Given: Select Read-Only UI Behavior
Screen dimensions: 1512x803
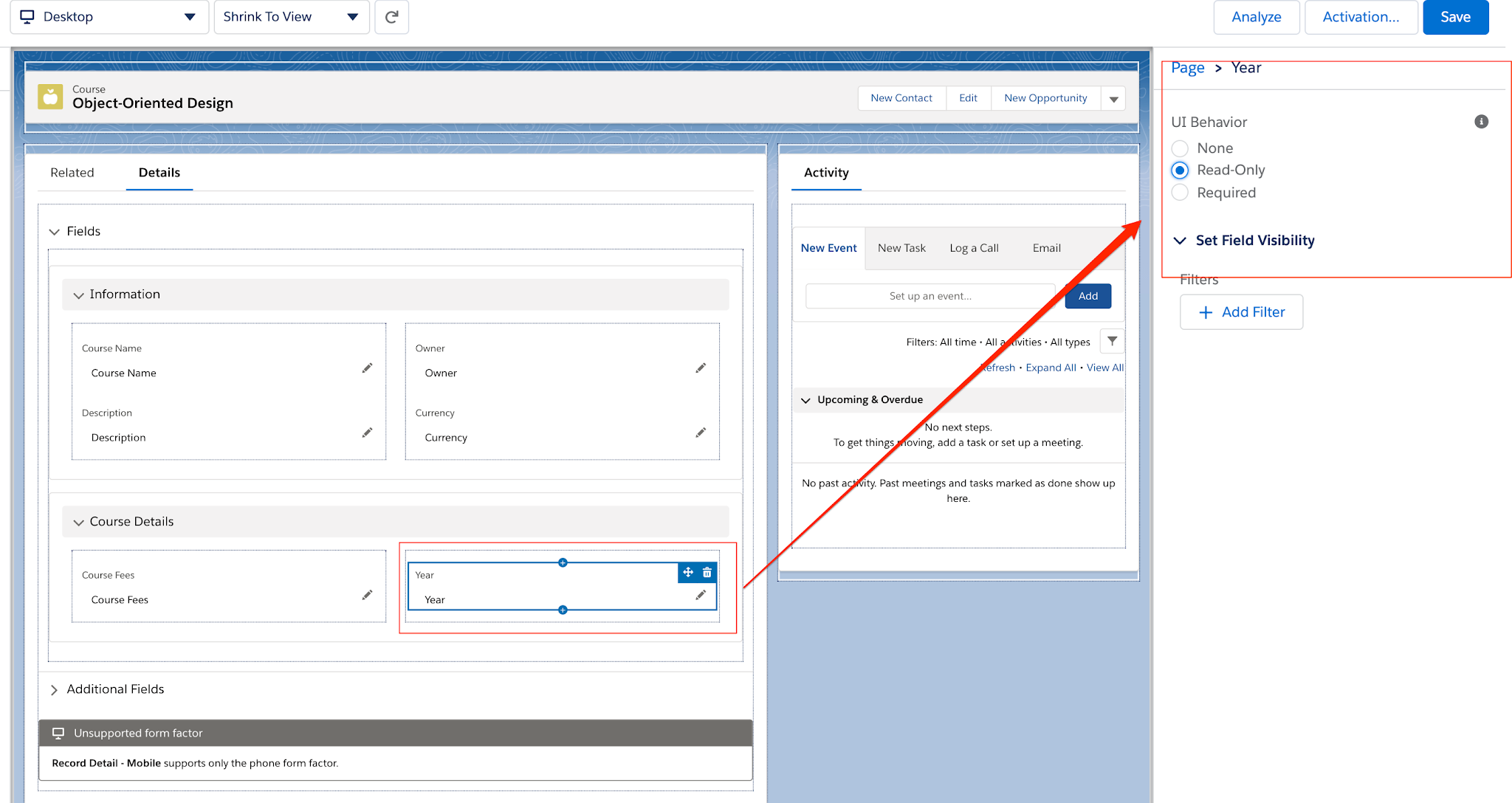Looking at the screenshot, I should click(x=1179, y=170).
